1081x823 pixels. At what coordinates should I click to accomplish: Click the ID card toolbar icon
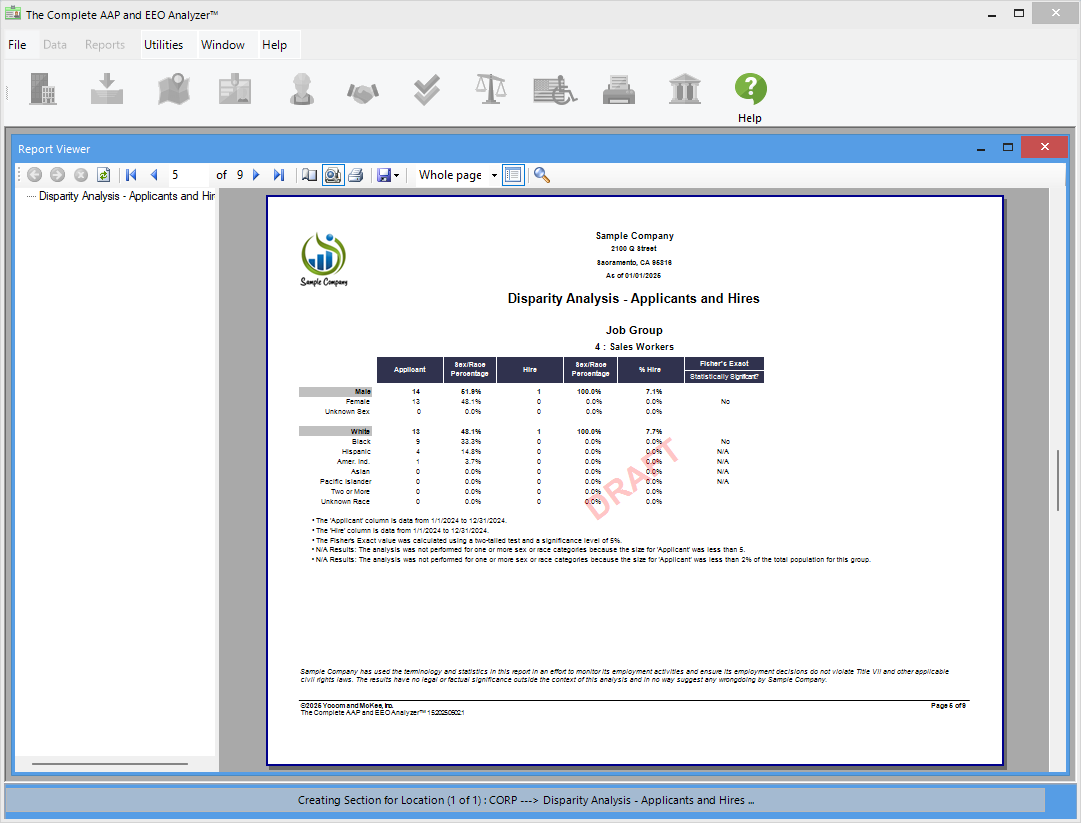(235, 89)
